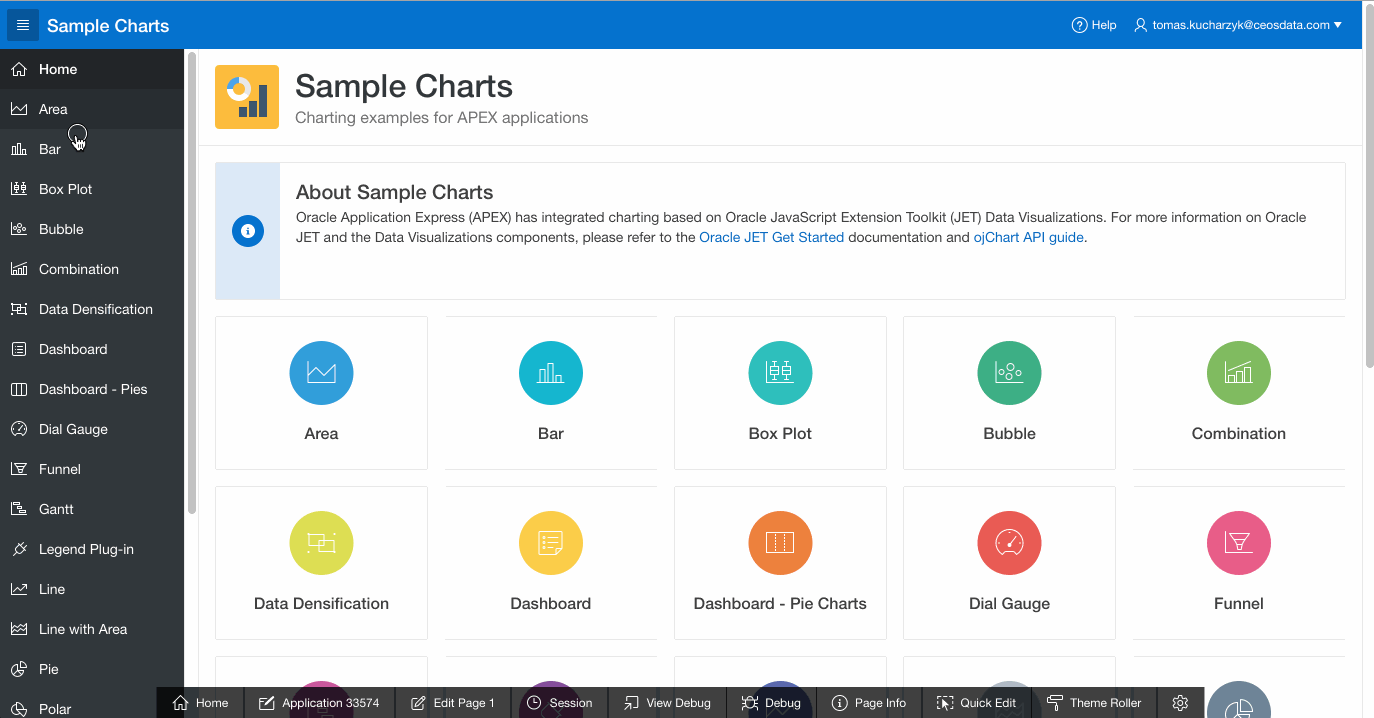Open Quick Edit in developer toolbar
1374x718 pixels.
click(977, 703)
